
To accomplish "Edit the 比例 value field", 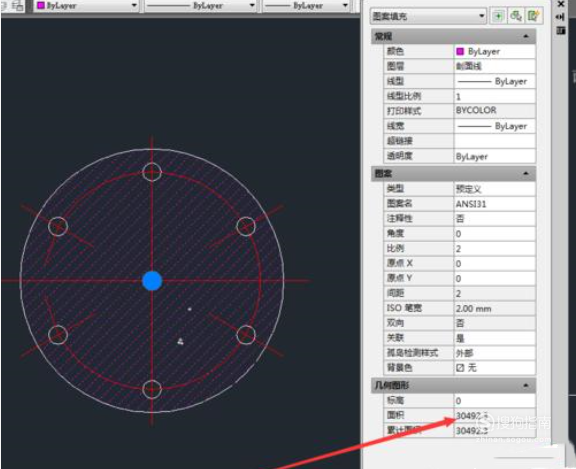I will (x=494, y=249).
